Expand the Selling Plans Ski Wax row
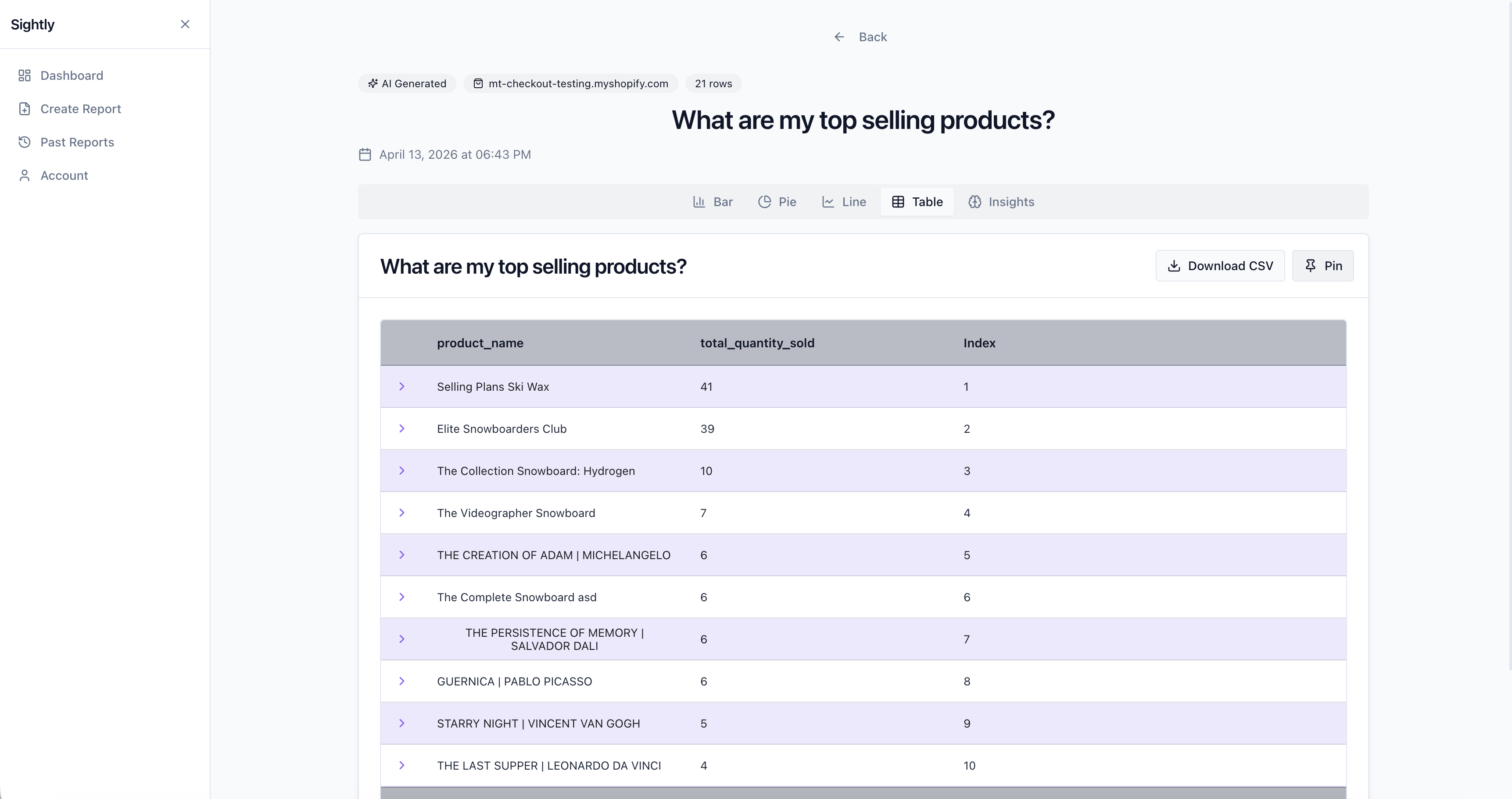 (x=402, y=387)
